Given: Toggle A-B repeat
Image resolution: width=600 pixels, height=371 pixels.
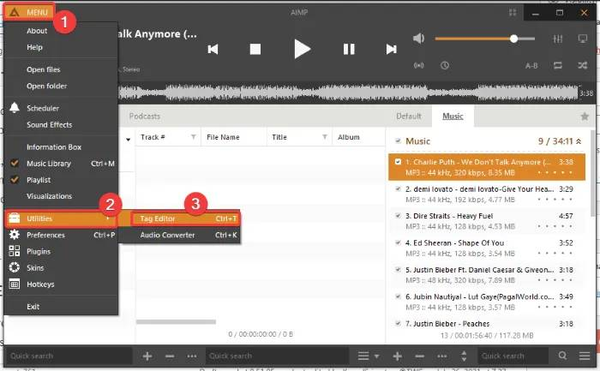Looking at the screenshot, I should (532, 66).
